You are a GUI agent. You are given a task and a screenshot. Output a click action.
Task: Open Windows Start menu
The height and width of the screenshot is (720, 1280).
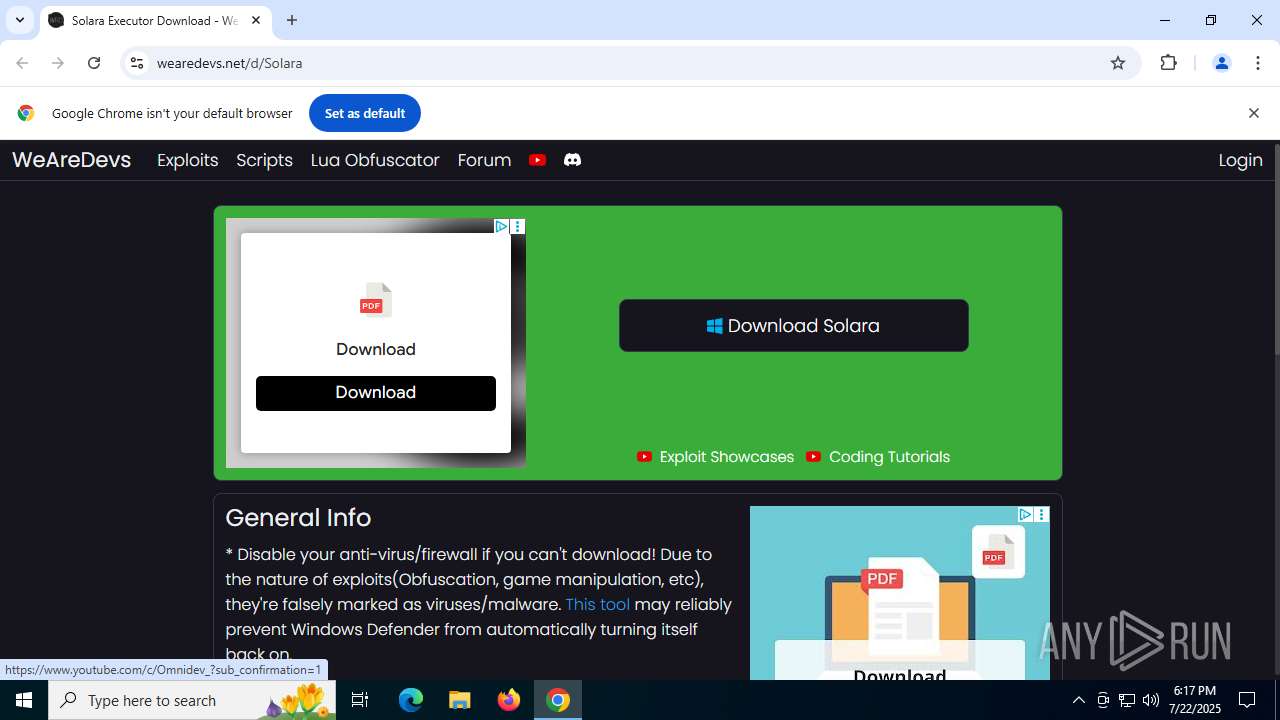tap(24, 700)
